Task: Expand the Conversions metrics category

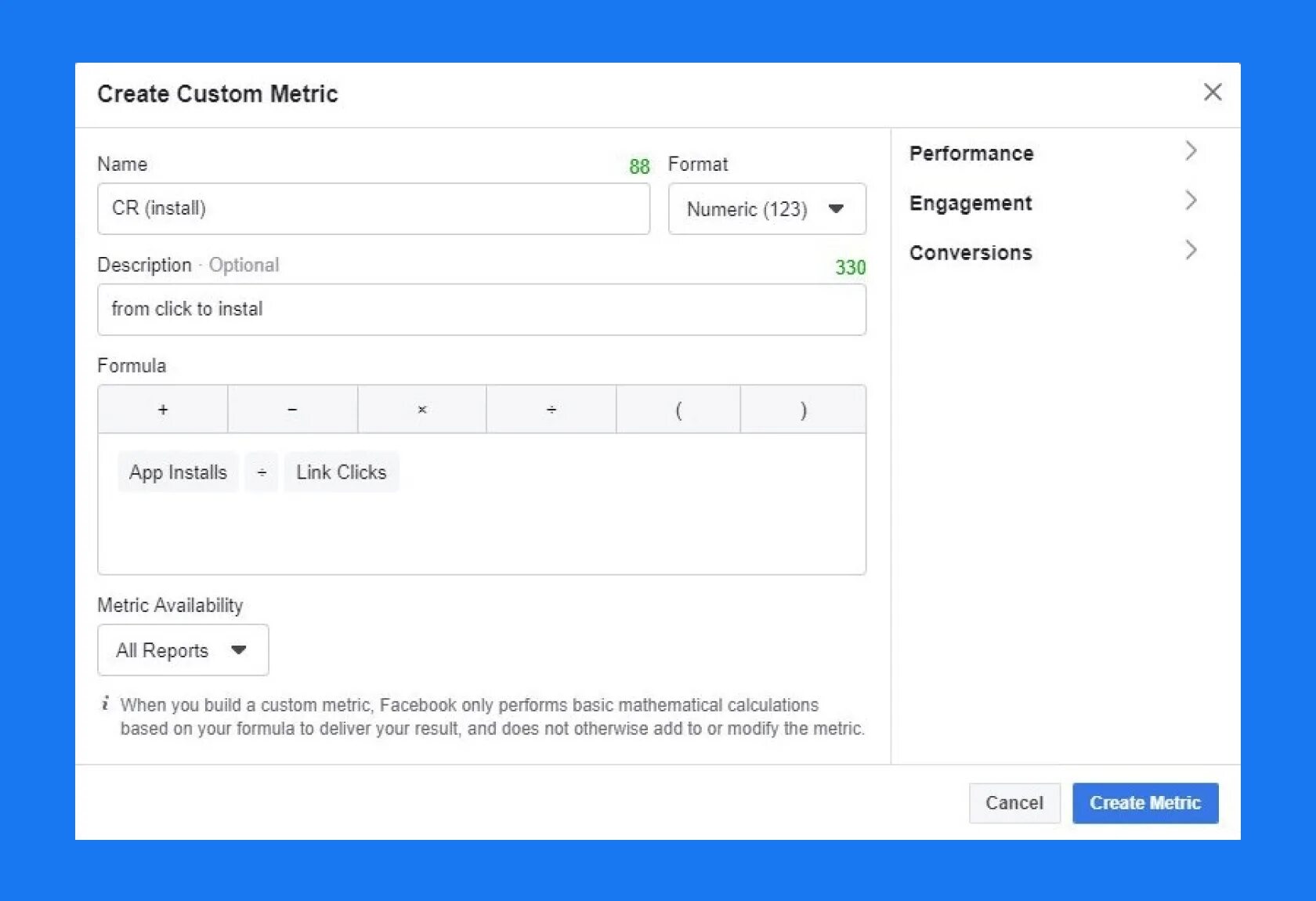Action: [x=1053, y=252]
